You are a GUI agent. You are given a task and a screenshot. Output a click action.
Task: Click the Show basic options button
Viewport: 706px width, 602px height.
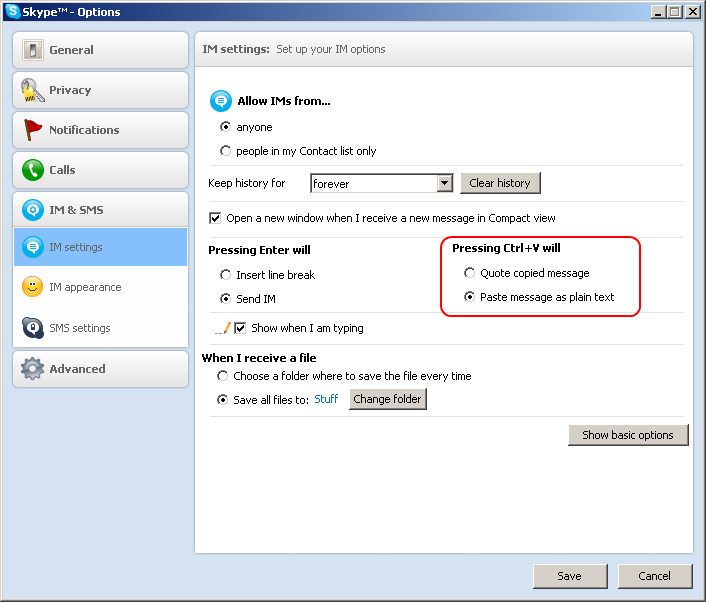point(628,435)
